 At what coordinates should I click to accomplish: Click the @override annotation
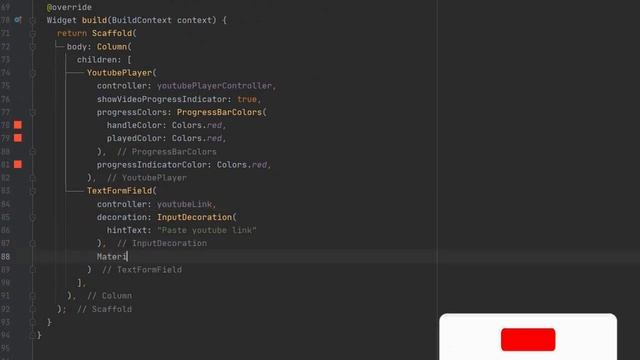pyautogui.click(x=69, y=7)
